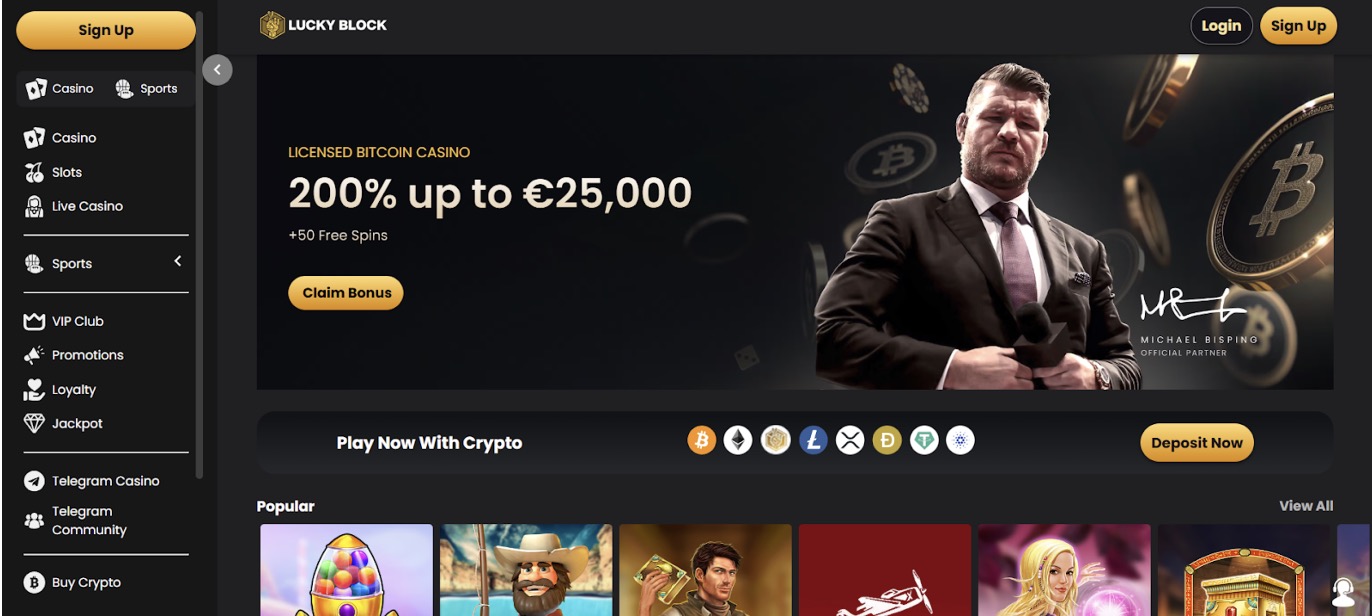
Task: Click the XRP coin icon
Action: 850,440
